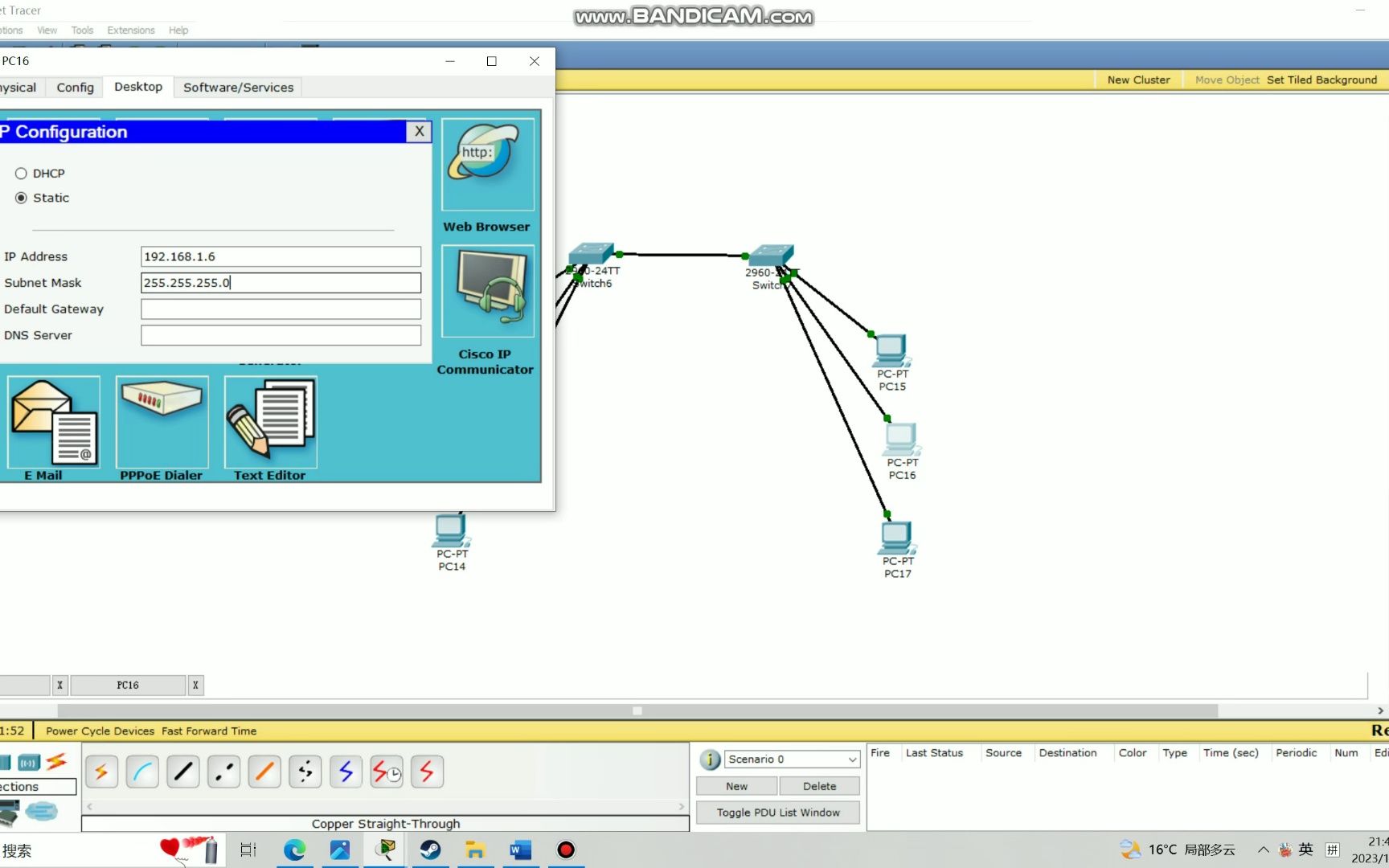Click the PC17 device on workspace
This screenshot has width=1389, height=868.
897,538
